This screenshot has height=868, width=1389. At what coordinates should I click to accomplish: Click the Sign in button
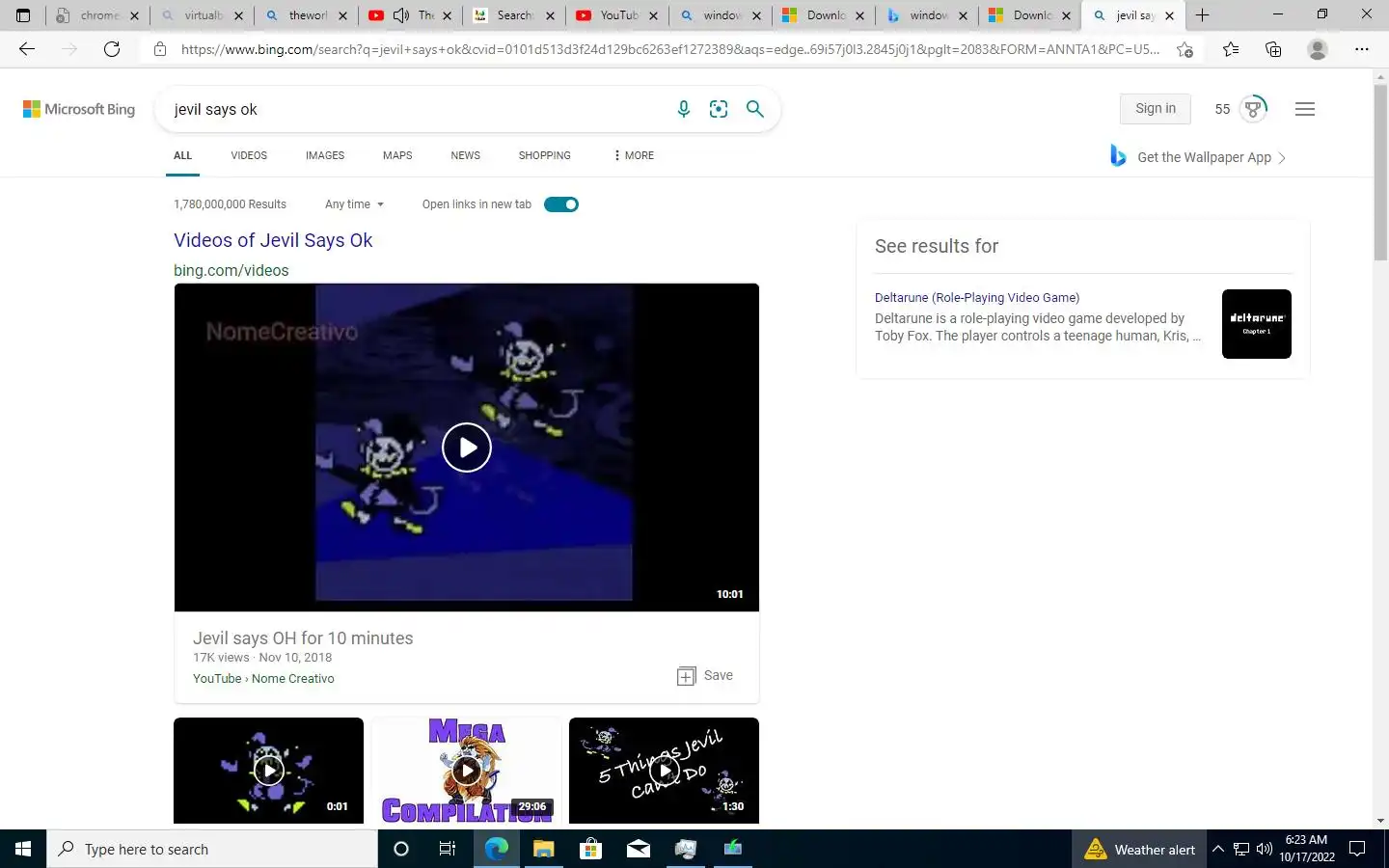(1156, 109)
